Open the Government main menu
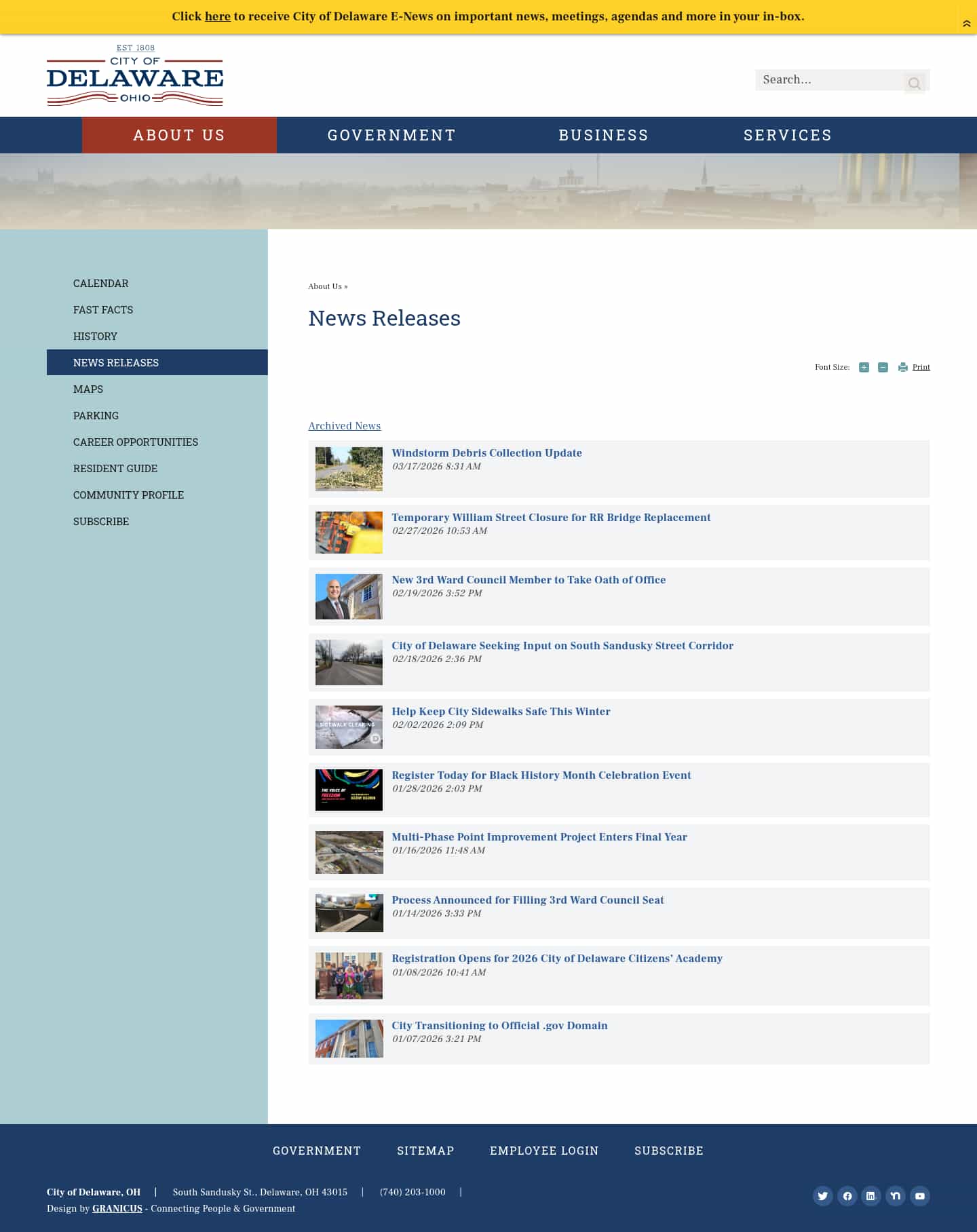The width and height of the screenshot is (977, 1232). coord(391,135)
